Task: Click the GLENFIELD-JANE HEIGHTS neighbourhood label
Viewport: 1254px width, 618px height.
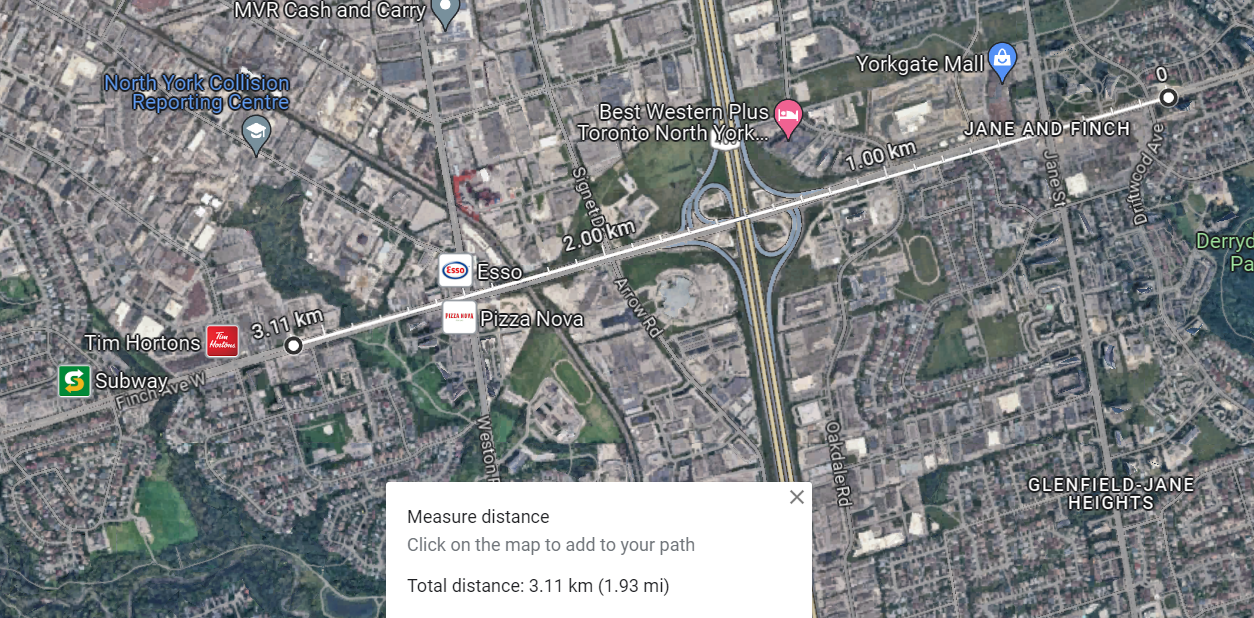Action: 1111,494
